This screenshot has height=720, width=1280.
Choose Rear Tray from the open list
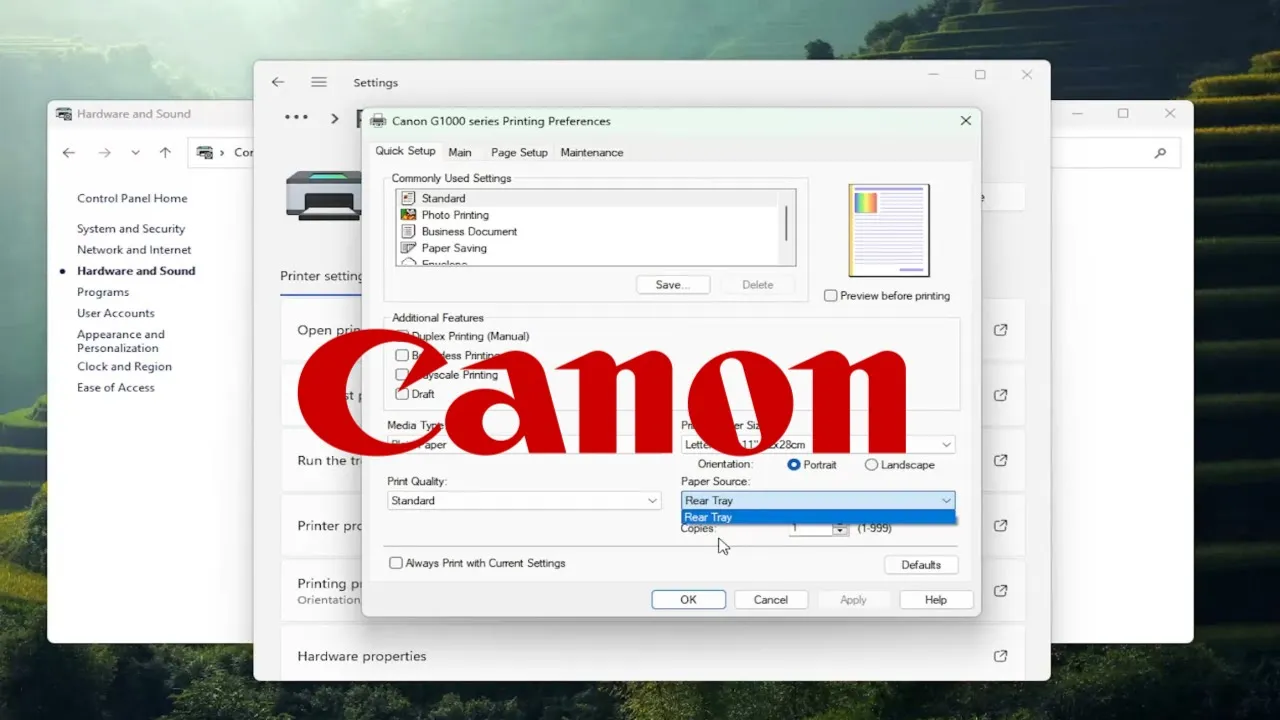tap(818, 517)
